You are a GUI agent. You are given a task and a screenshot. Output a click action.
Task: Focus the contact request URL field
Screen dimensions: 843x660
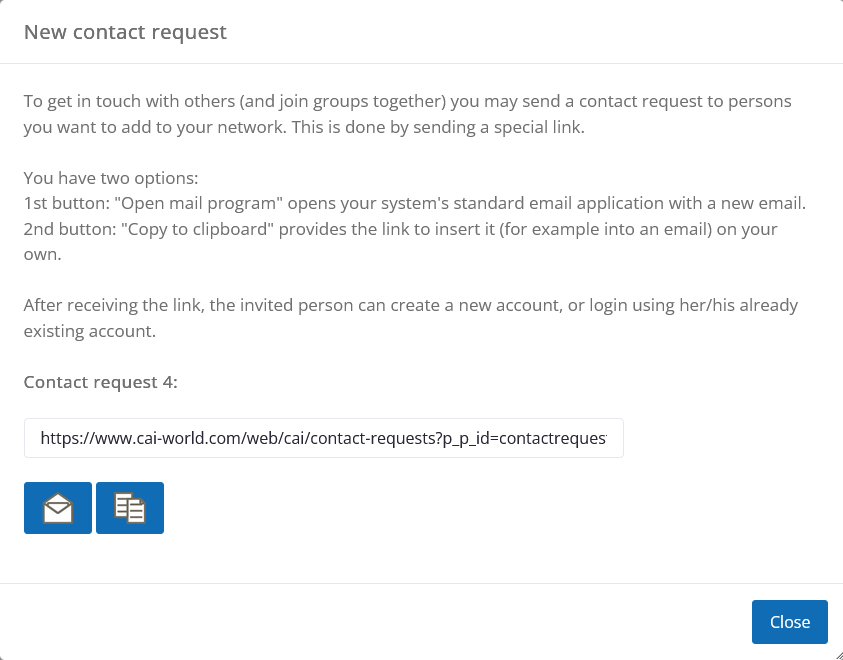coord(324,438)
